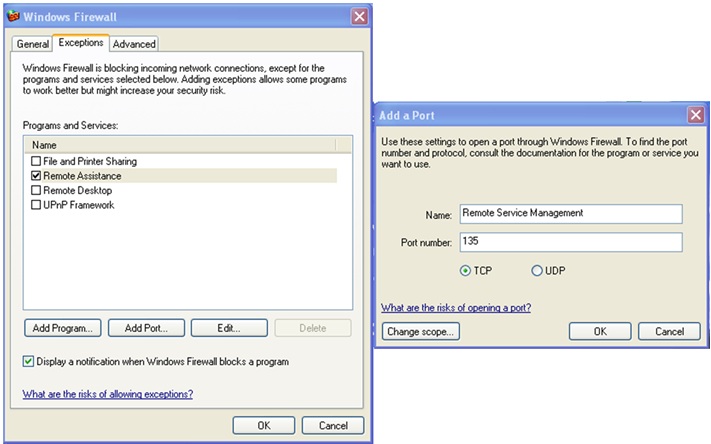Viewport: 711px width, 444px height.
Task: Switch to the General tab
Action: [x=33, y=44]
